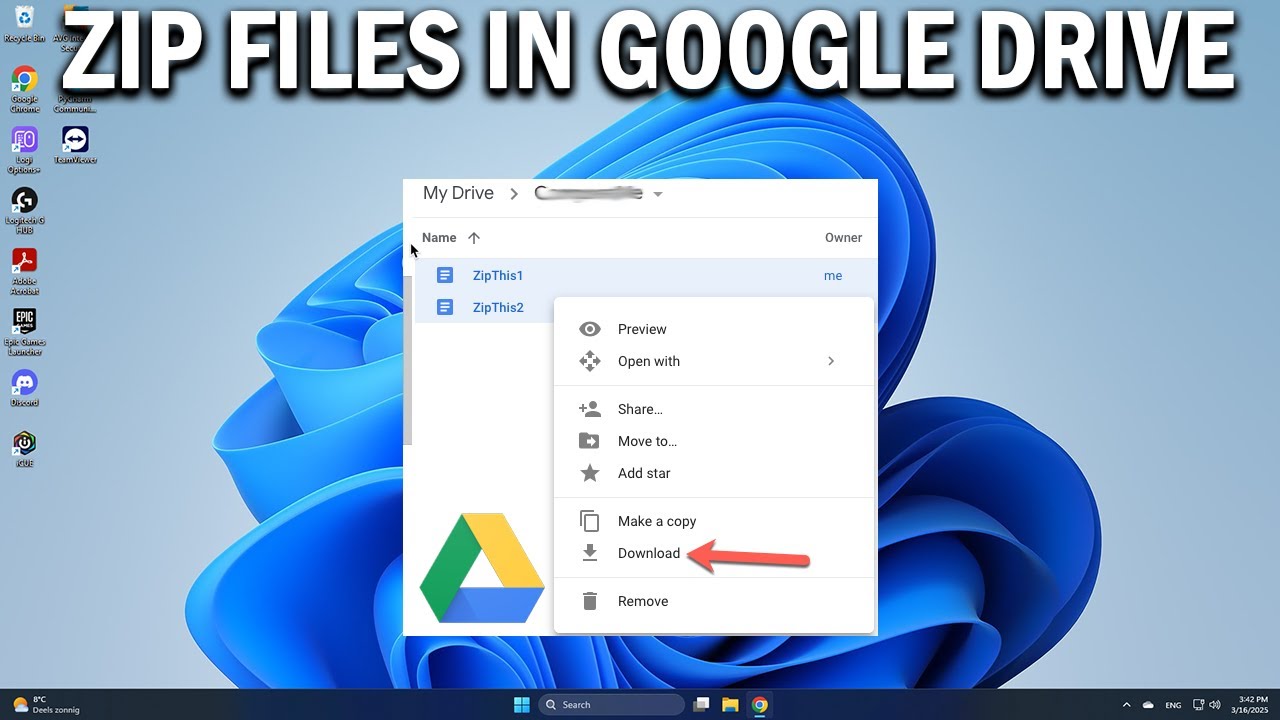This screenshot has height=720, width=1280.
Task: Go to My Drive breadcrumb
Action: pyautogui.click(x=458, y=193)
